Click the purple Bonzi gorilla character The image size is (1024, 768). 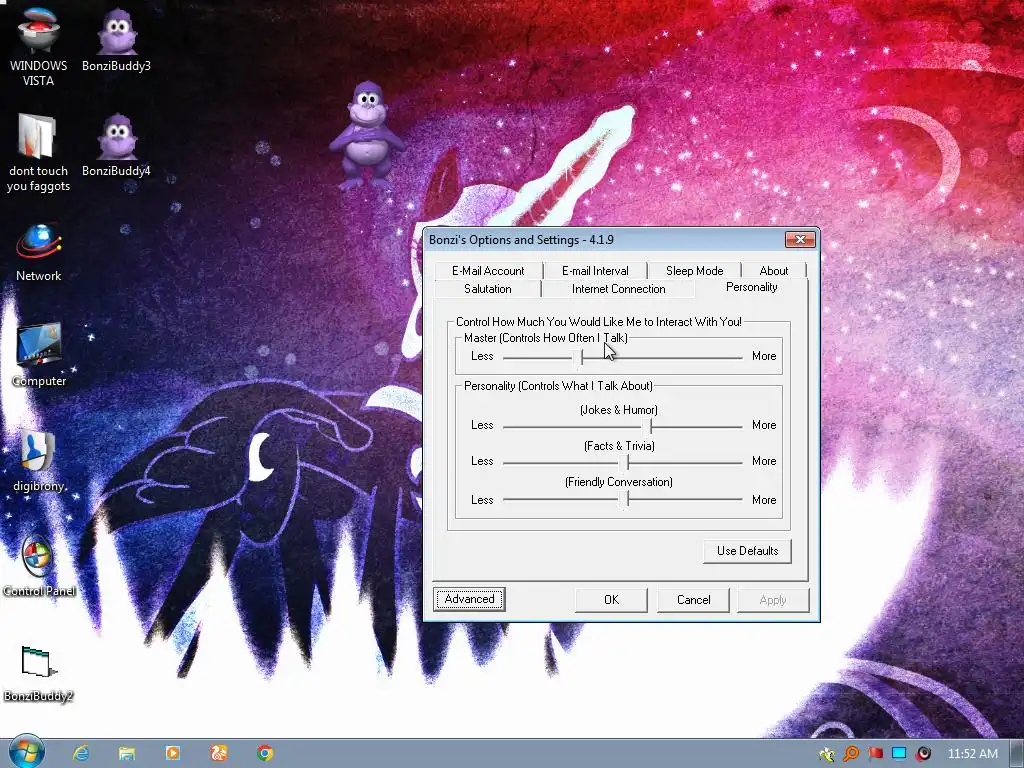pos(366,135)
